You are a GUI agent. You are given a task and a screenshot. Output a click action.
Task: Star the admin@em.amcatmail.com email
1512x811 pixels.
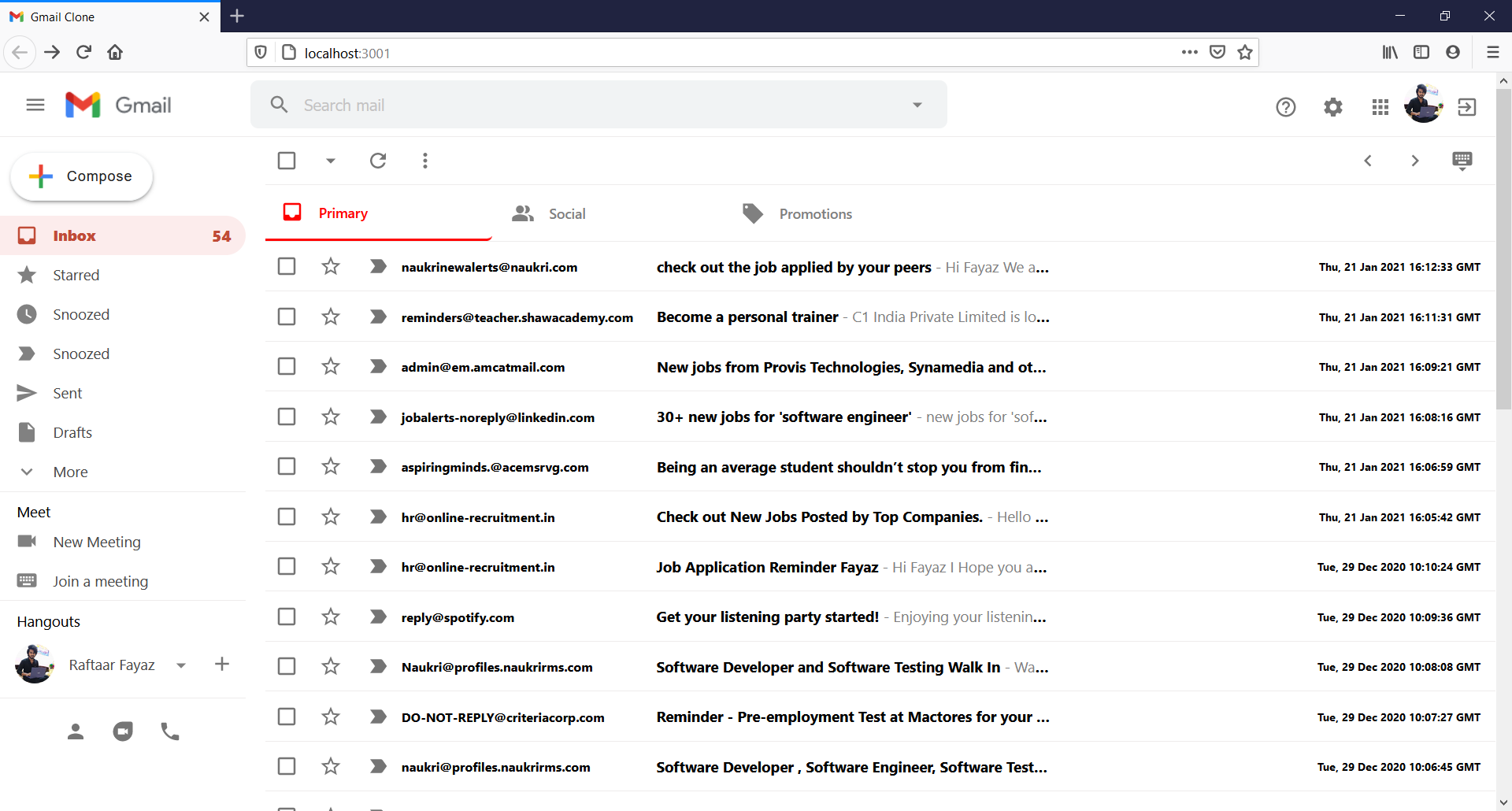(331, 367)
